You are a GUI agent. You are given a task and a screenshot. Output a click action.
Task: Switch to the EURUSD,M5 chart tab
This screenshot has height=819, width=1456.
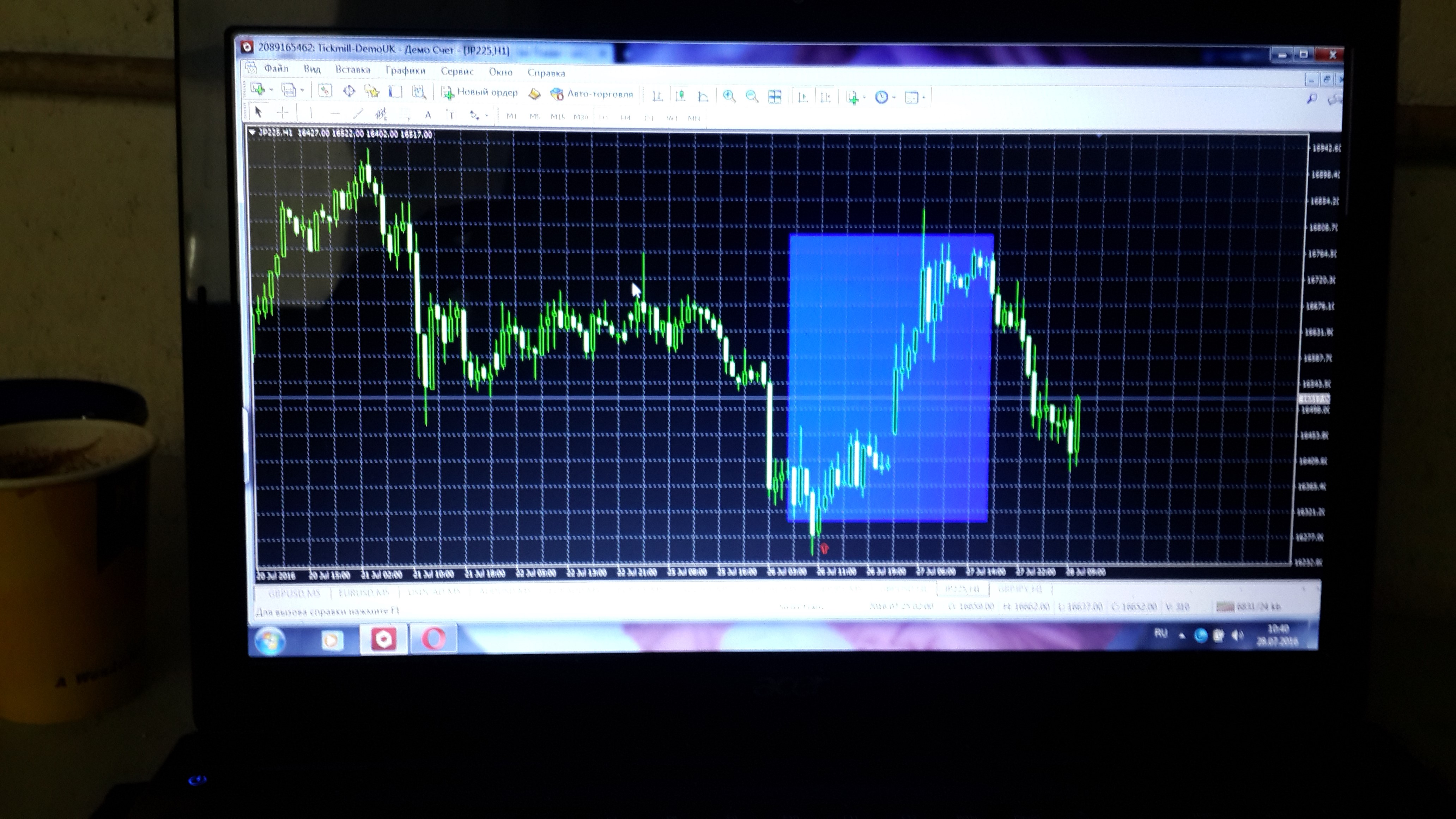(x=365, y=593)
